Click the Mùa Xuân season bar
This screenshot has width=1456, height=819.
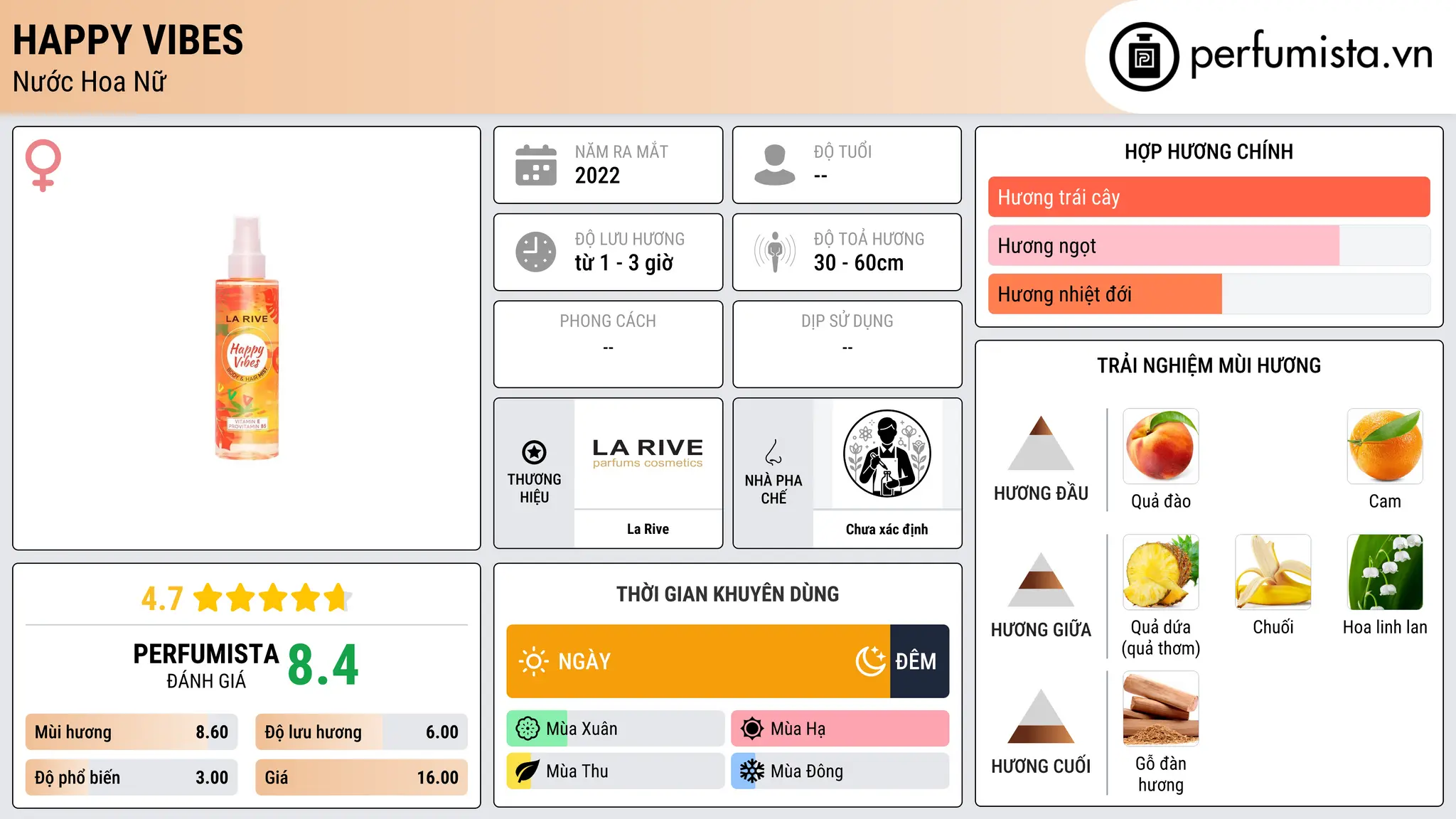tap(616, 729)
